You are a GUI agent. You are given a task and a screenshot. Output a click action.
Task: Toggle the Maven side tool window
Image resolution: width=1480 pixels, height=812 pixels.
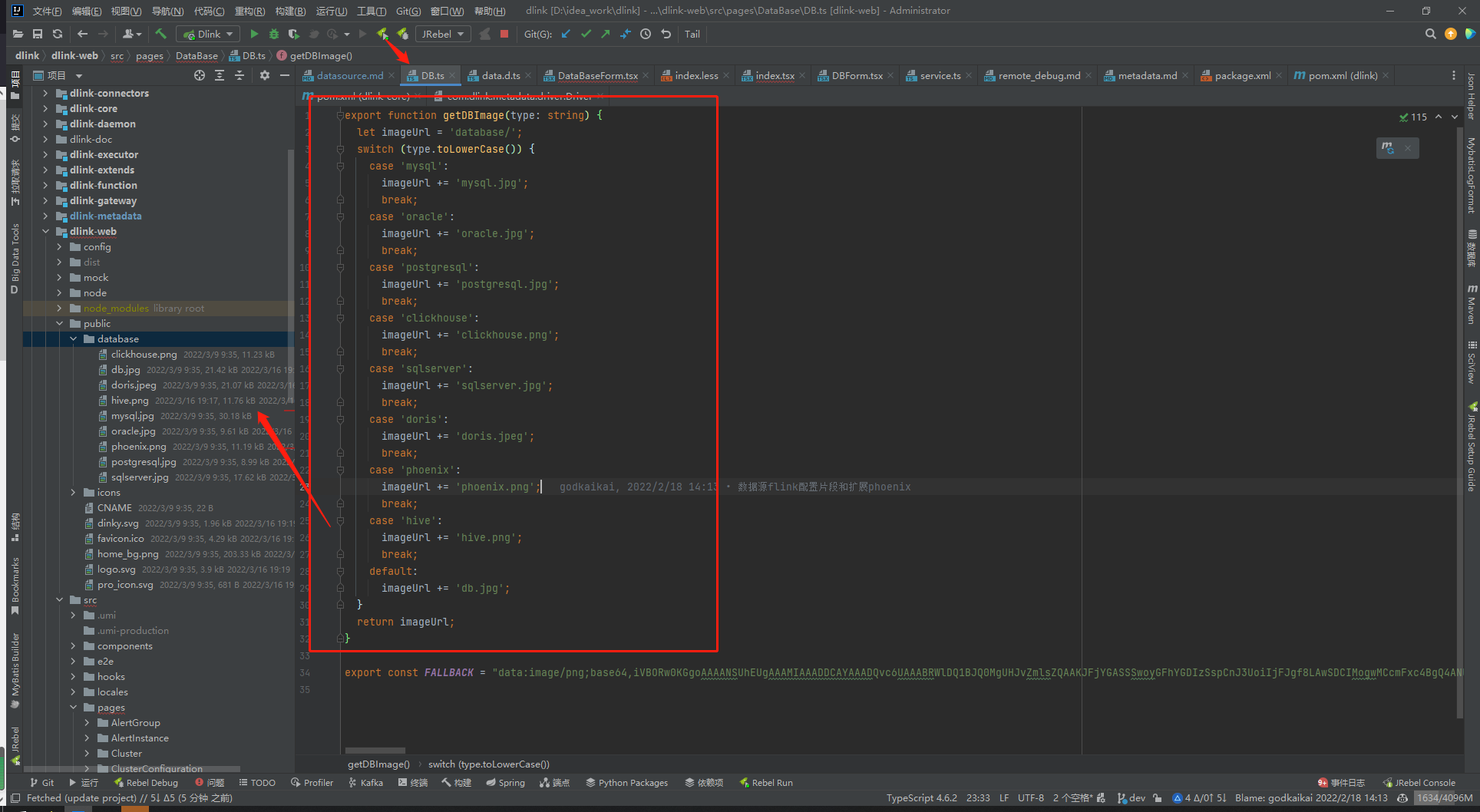click(x=1472, y=305)
